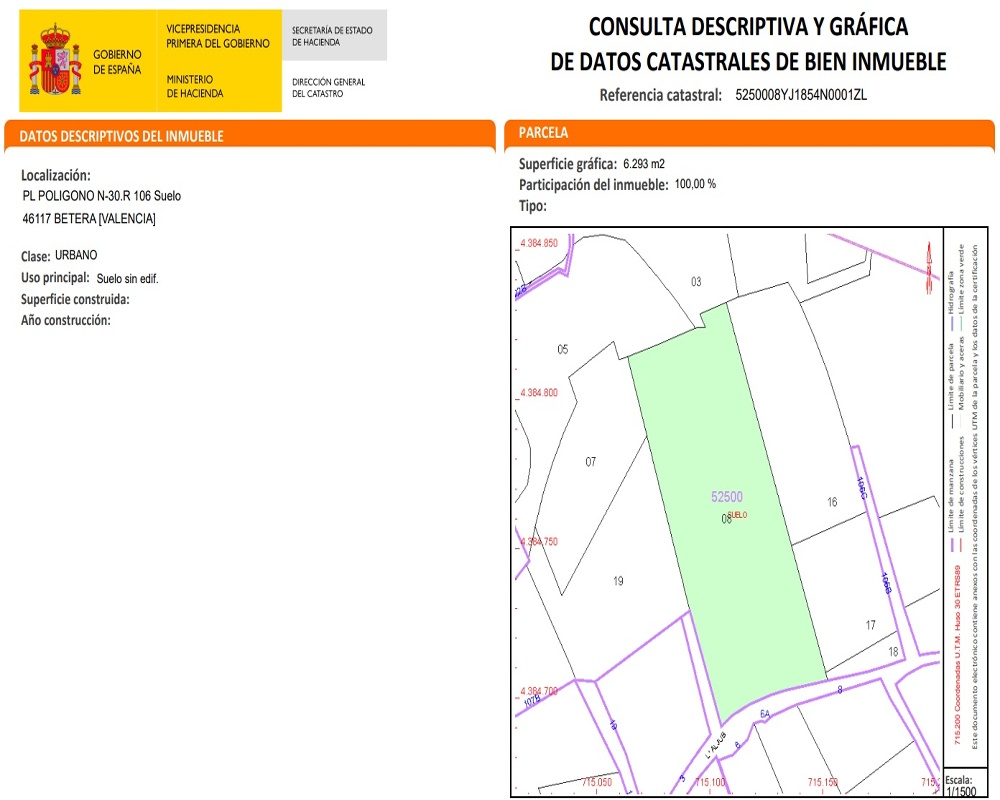Click the 4.384.800 coordinate label

point(539,393)
